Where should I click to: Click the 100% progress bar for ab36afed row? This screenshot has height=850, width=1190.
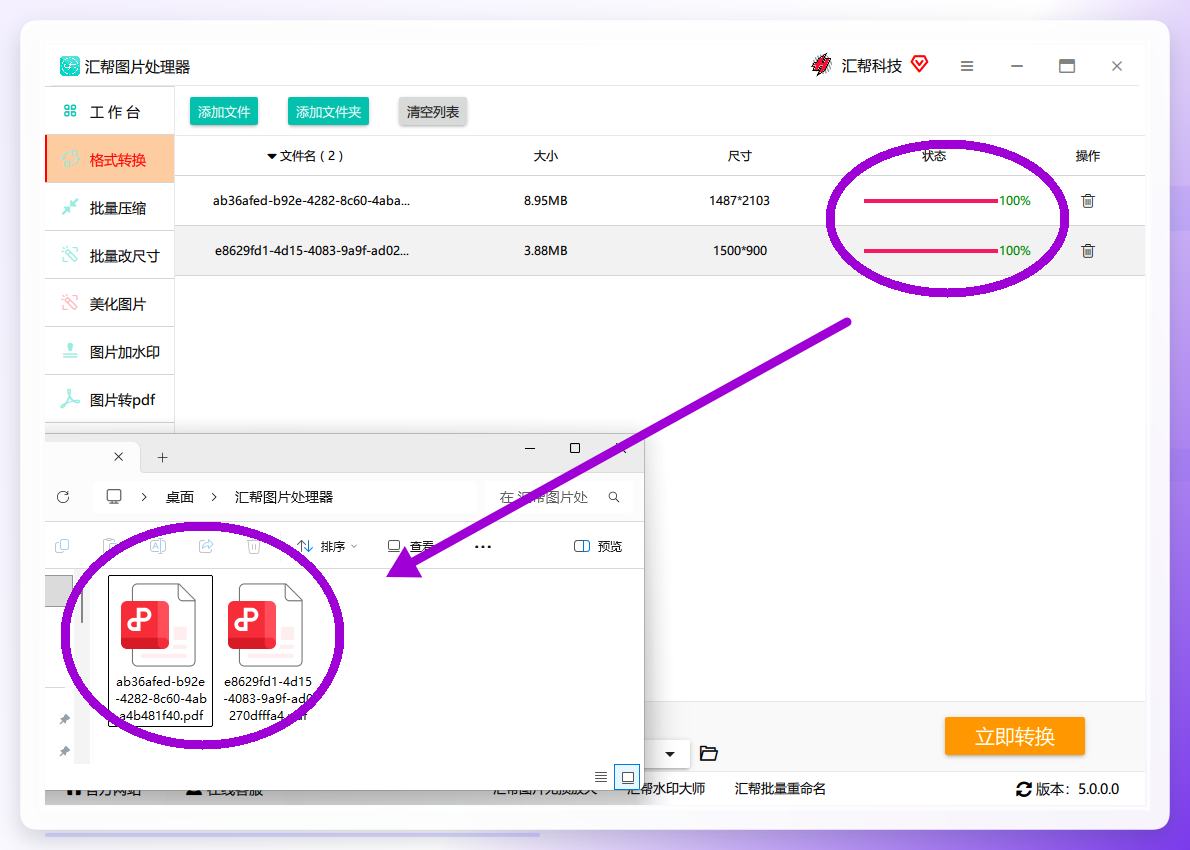(x=930, y=201)
